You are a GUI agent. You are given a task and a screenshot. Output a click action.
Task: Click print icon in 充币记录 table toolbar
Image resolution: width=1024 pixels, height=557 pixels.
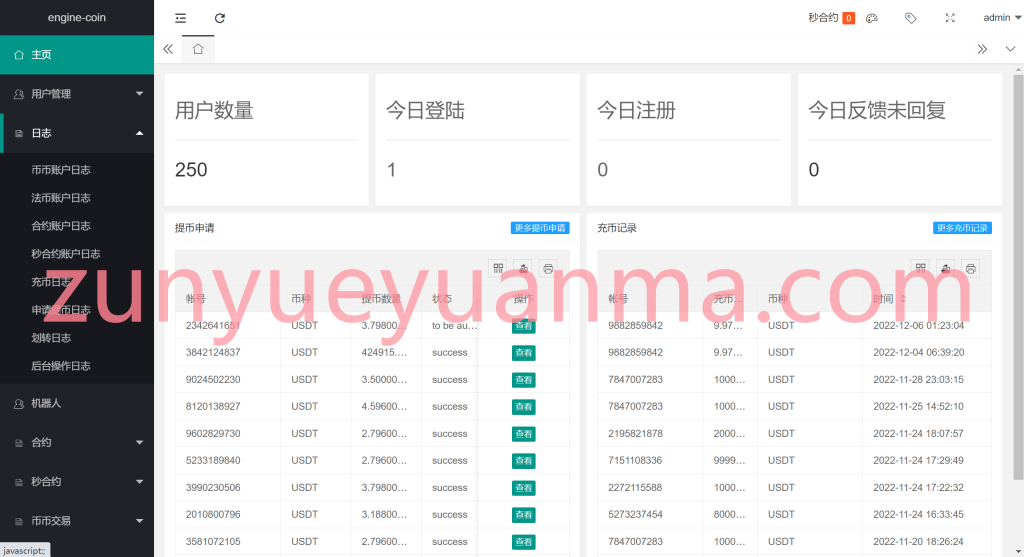[x=970, y=268]
